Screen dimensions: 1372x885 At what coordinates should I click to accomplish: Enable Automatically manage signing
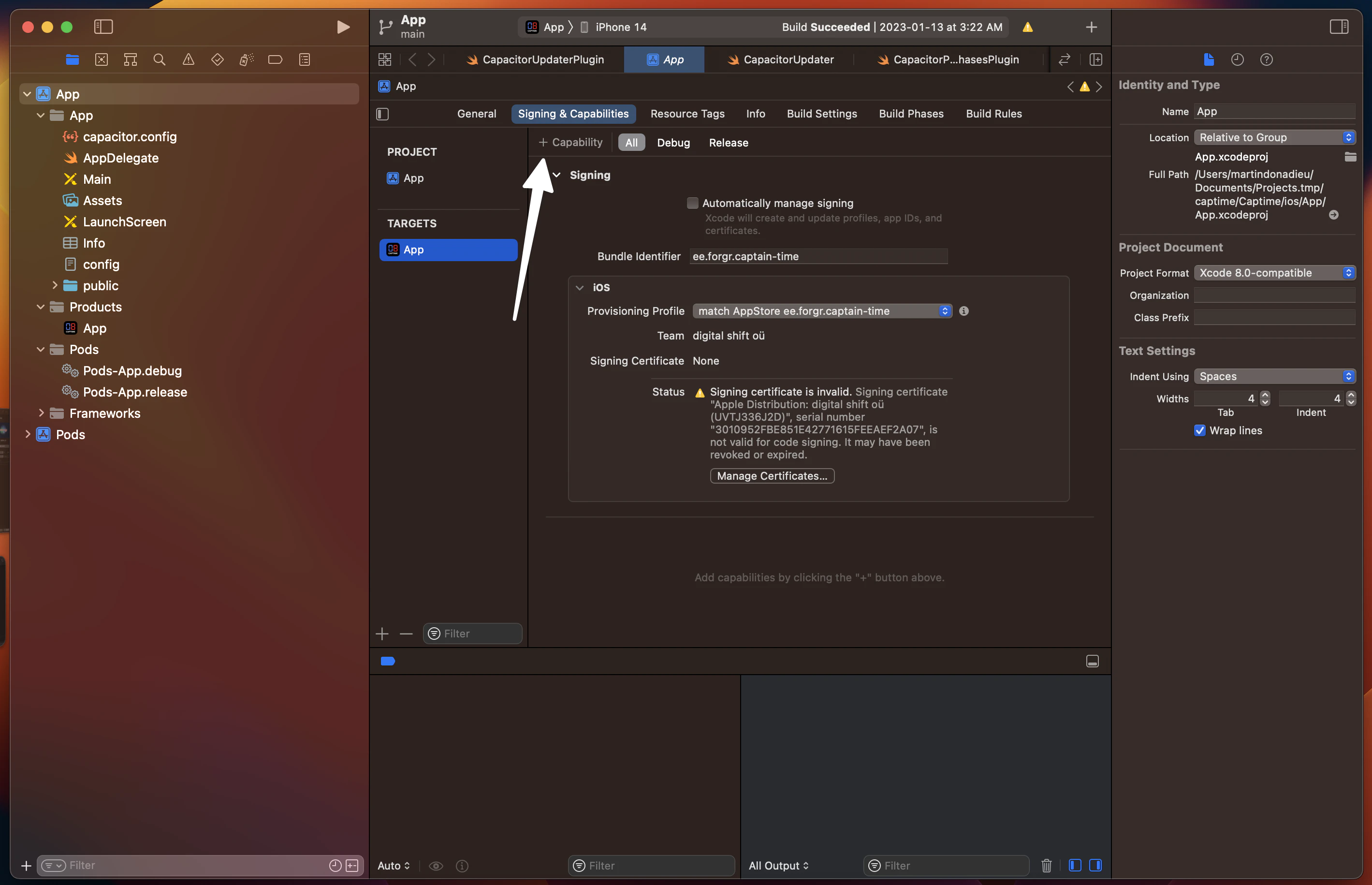click(x=692, y=202)
